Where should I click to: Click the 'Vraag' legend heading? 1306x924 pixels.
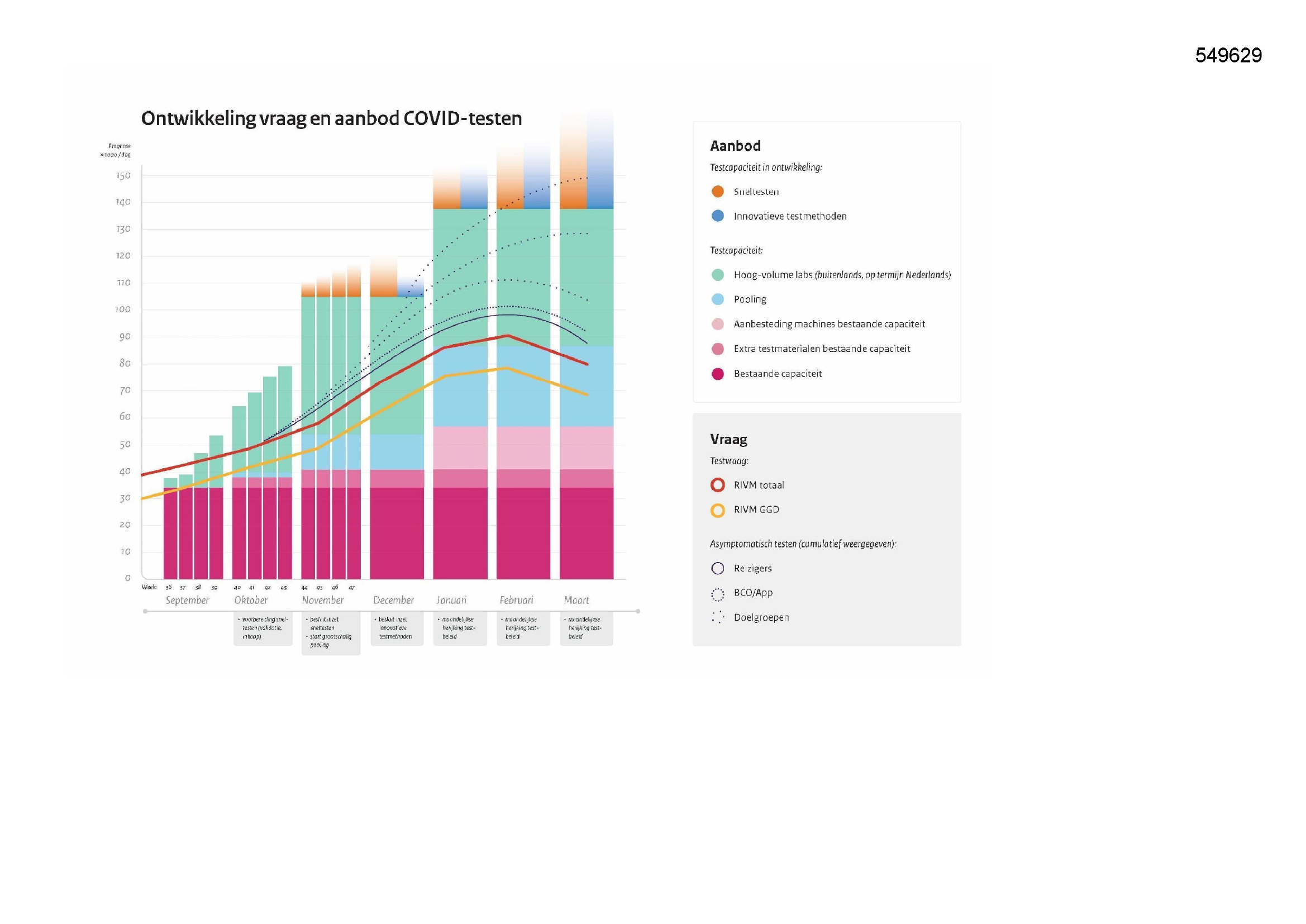coord(728,440)
